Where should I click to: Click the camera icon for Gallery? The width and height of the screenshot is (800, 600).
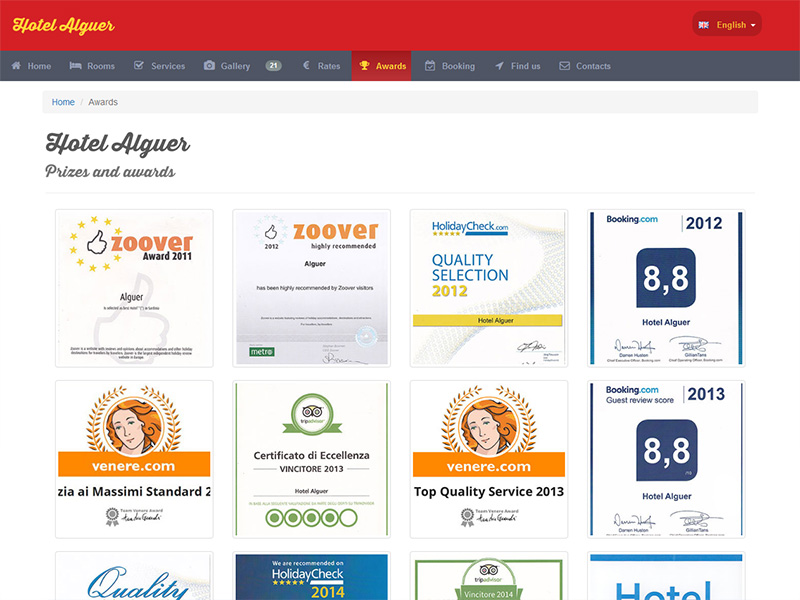209,65
